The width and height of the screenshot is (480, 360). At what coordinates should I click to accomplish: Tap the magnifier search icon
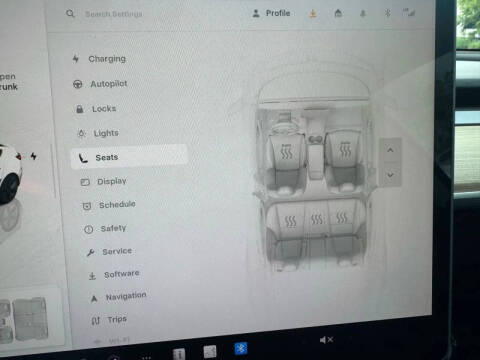[70, 14]
